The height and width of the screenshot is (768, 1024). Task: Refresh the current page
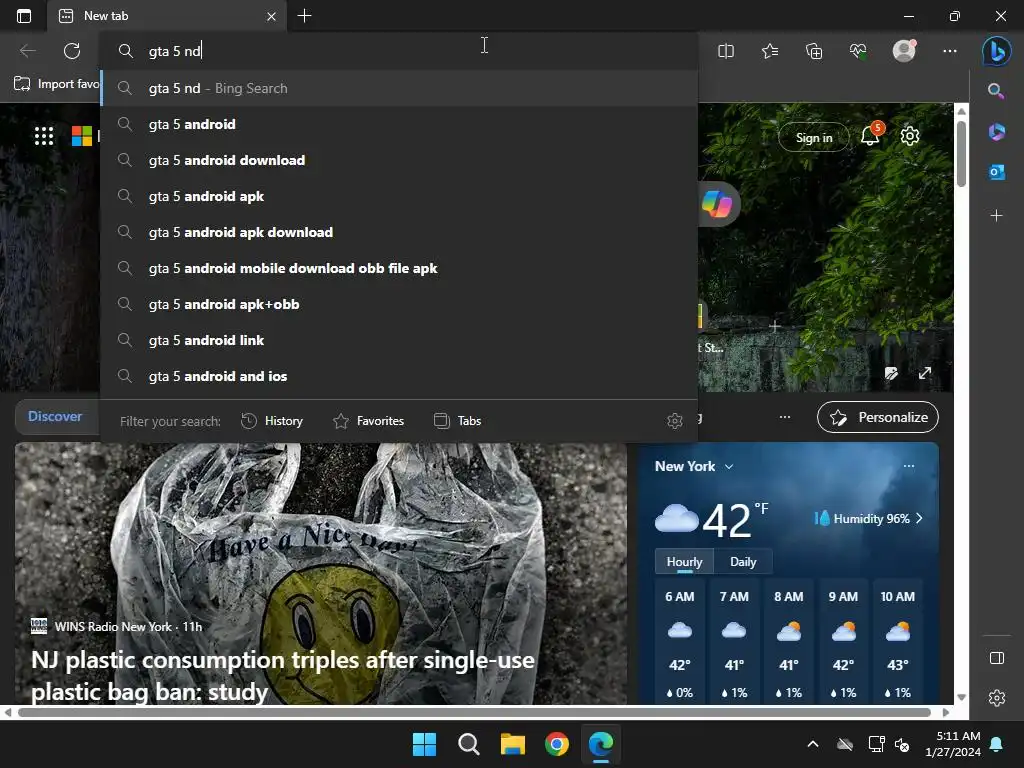click(72, 51)
